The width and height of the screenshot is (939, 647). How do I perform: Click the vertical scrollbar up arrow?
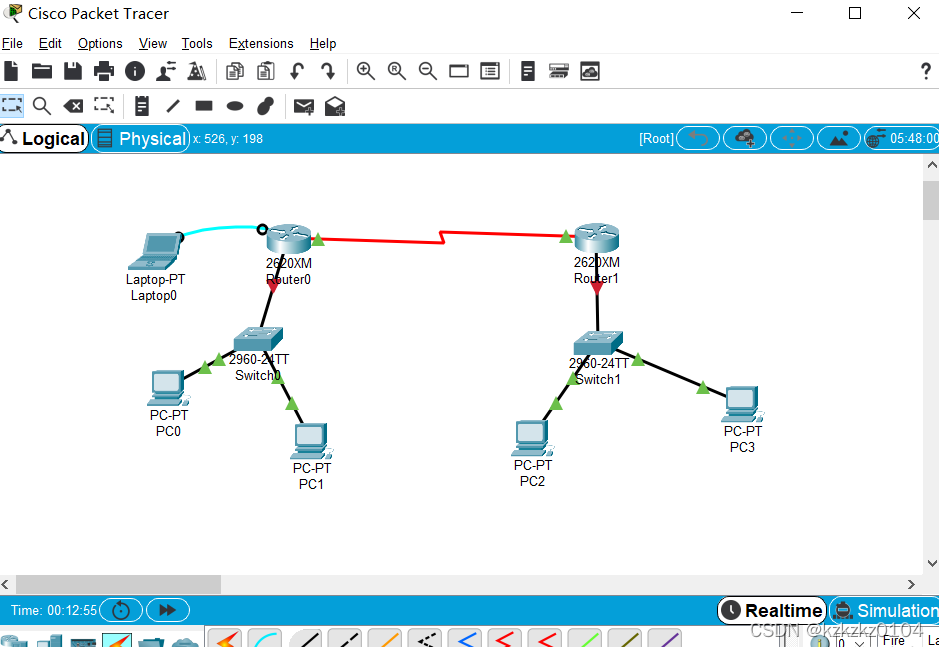pyautogui.click(x=931, y=164)
